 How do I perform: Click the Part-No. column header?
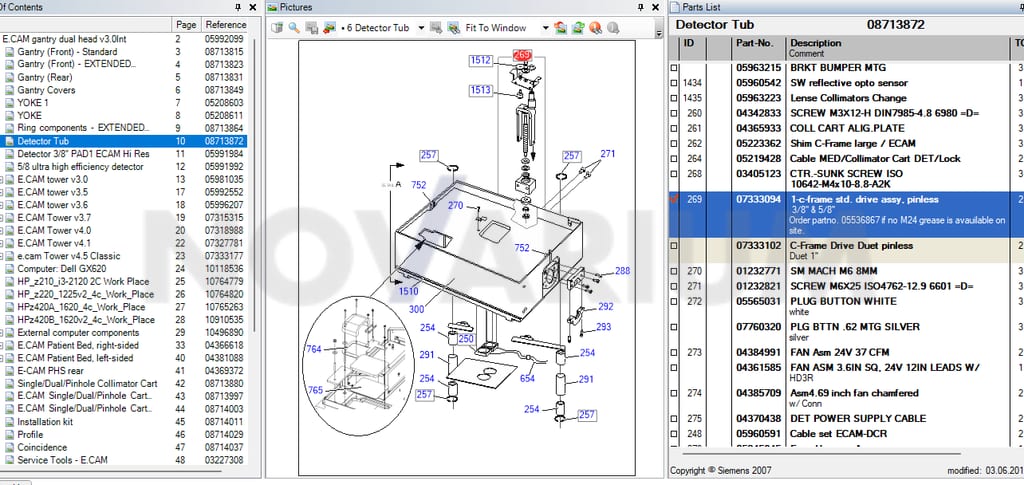758,48
